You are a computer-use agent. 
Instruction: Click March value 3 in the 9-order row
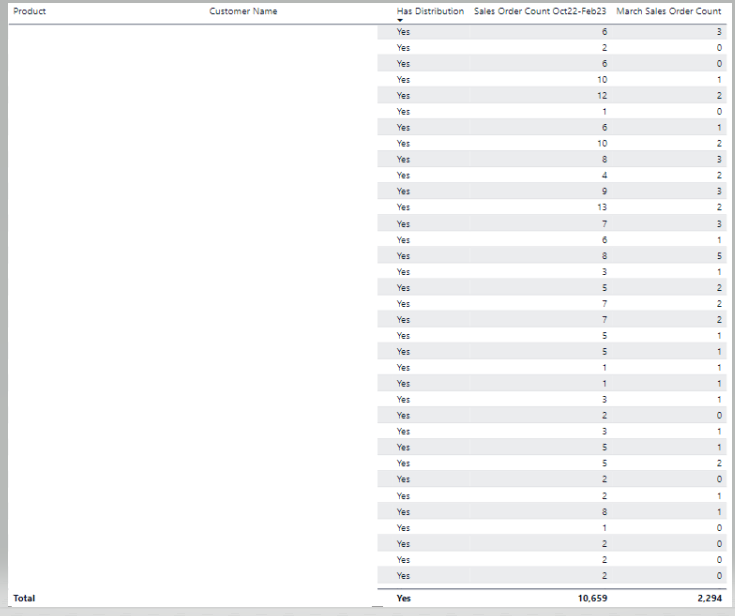tap(719, 191)
